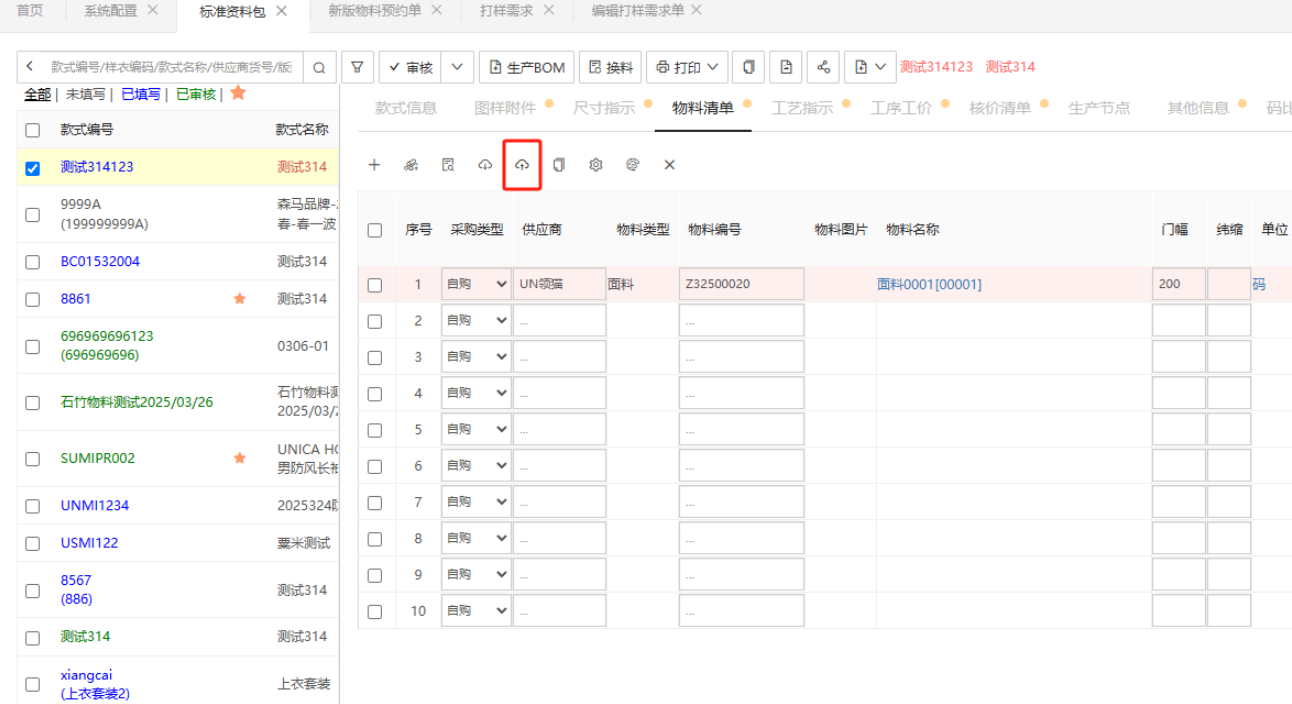Click the funnel filter icon
This screenshot has height=704, width=1292.
[357, 67]
